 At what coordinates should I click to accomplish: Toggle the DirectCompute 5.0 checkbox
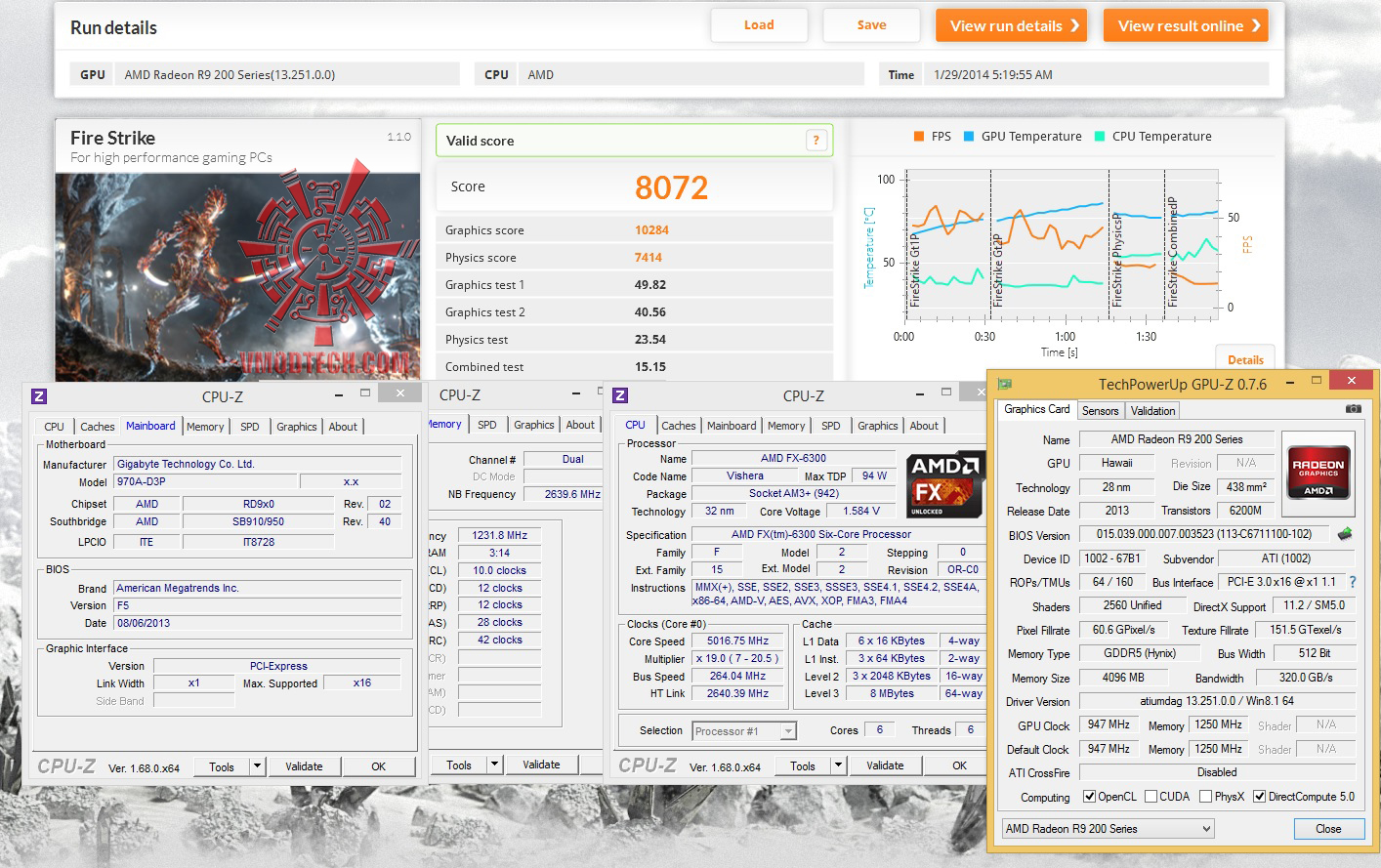pyautogui.click(x=1260, y=797)
